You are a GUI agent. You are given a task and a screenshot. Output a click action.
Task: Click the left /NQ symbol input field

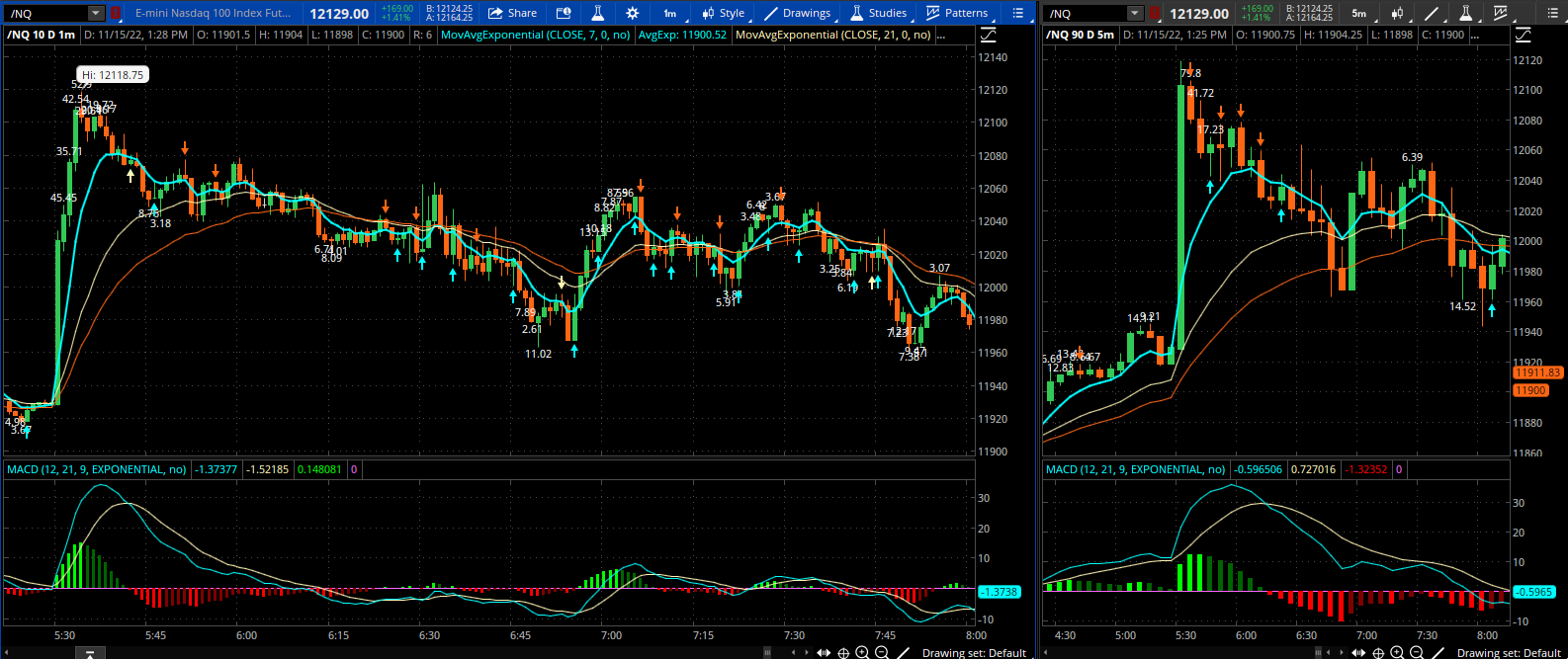(45, 13)
